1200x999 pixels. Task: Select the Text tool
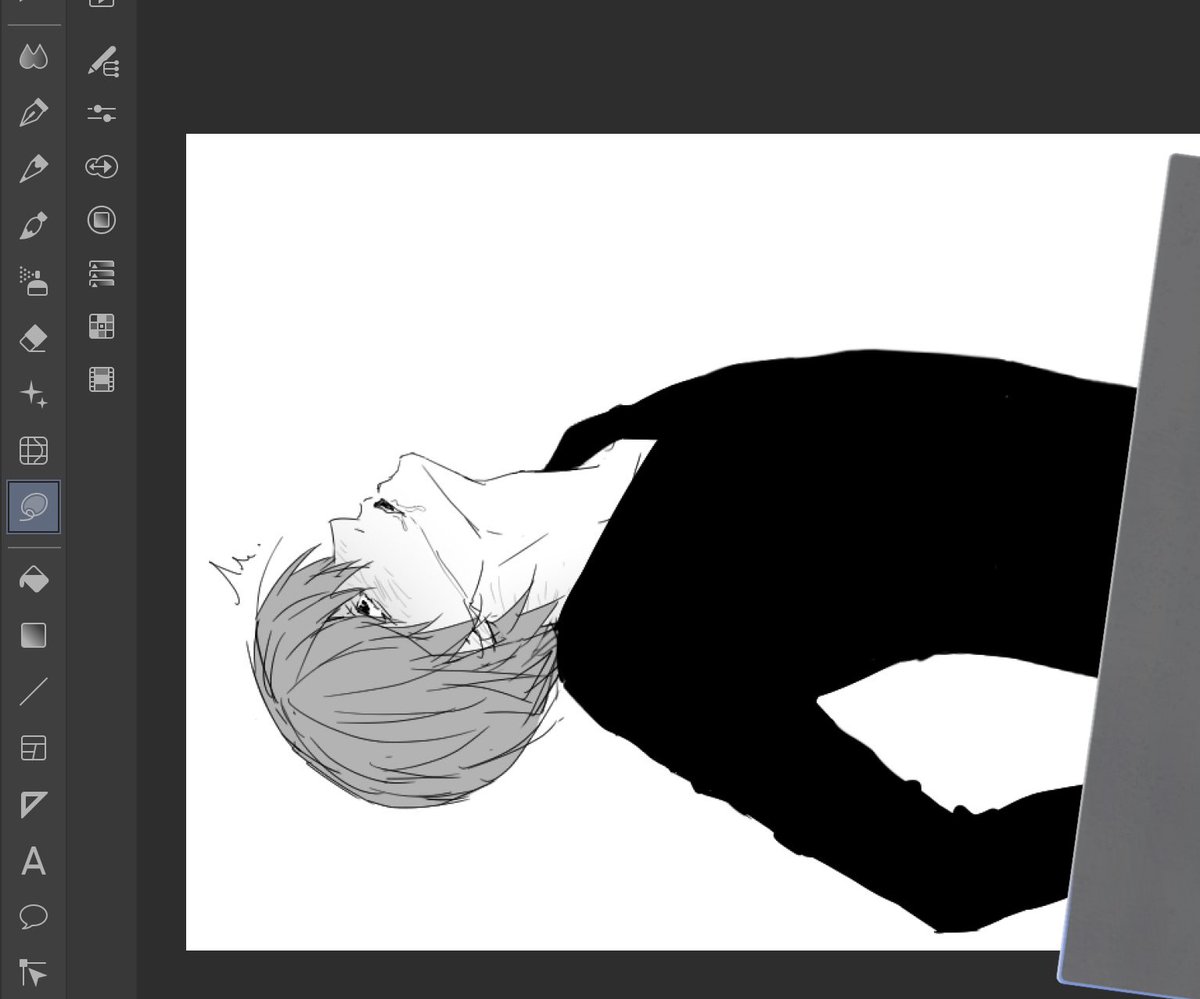click(33, 861)
